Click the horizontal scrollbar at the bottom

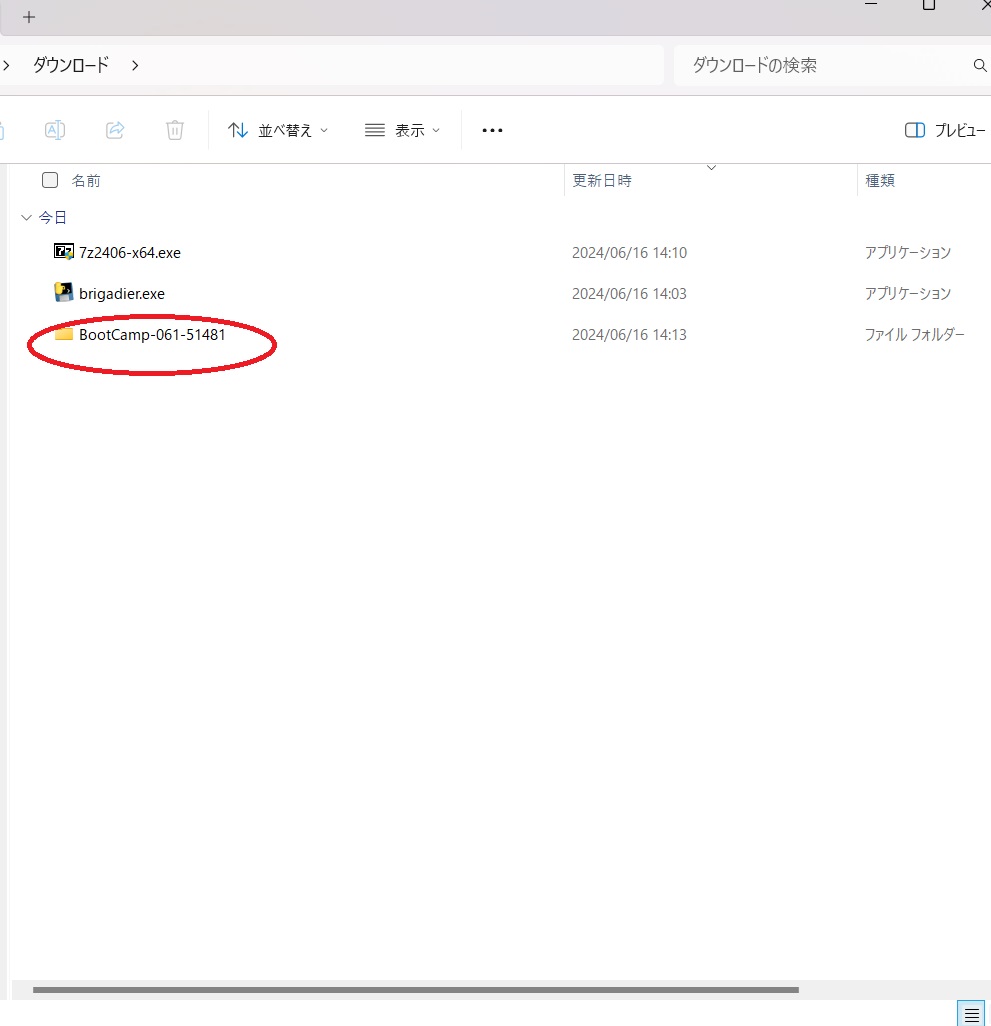(x=415, y=991)
